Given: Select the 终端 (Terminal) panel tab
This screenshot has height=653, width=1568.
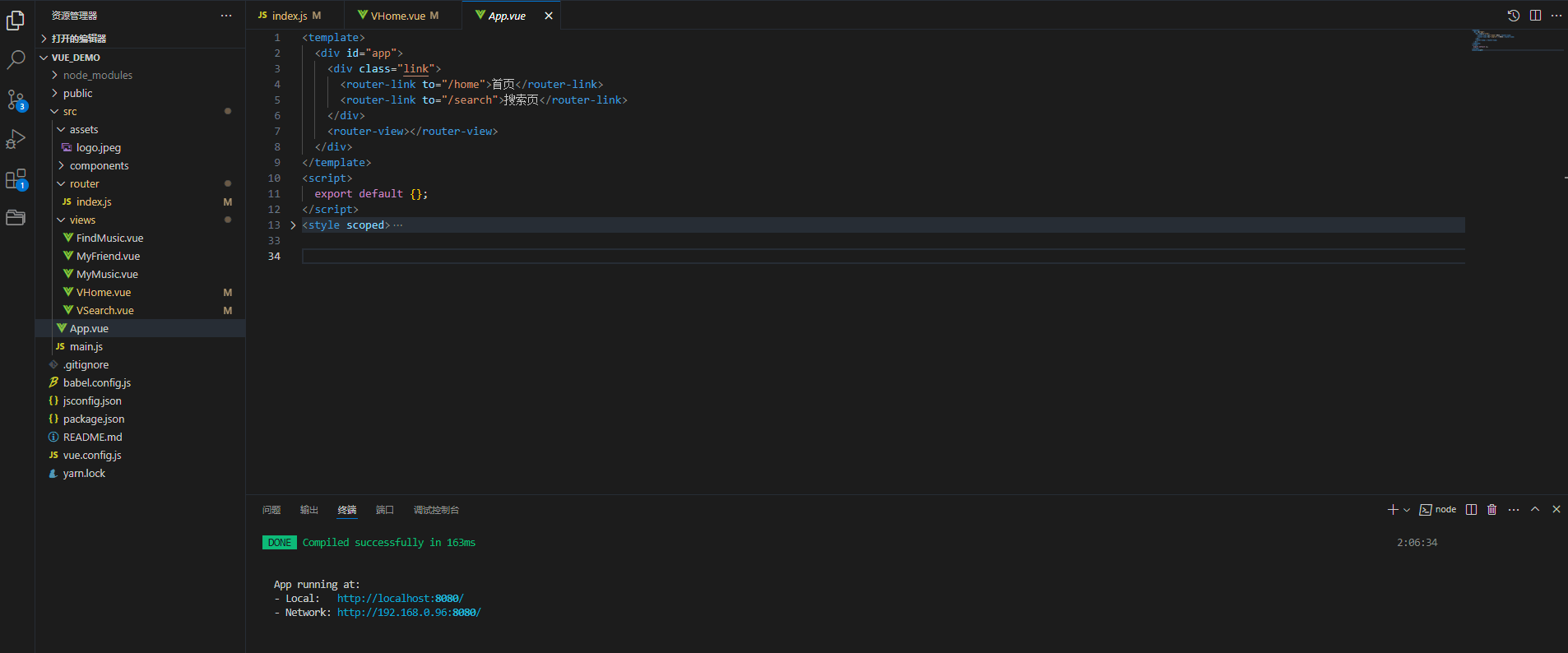Looking at the screenshot, I should (x=347, y=510).
